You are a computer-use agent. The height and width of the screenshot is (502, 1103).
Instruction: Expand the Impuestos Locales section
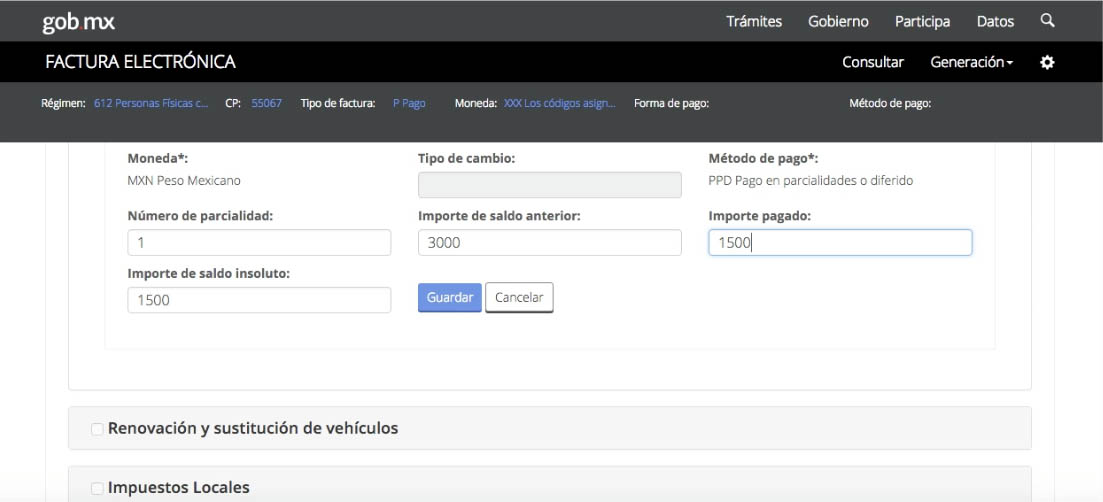[x=178, y=487]
